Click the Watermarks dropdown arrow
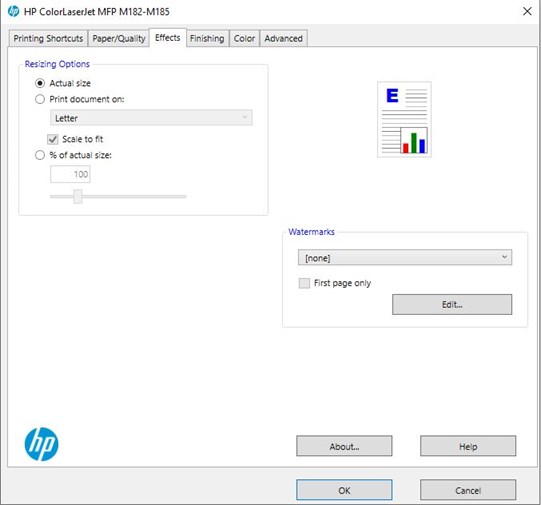 [504, 257]
